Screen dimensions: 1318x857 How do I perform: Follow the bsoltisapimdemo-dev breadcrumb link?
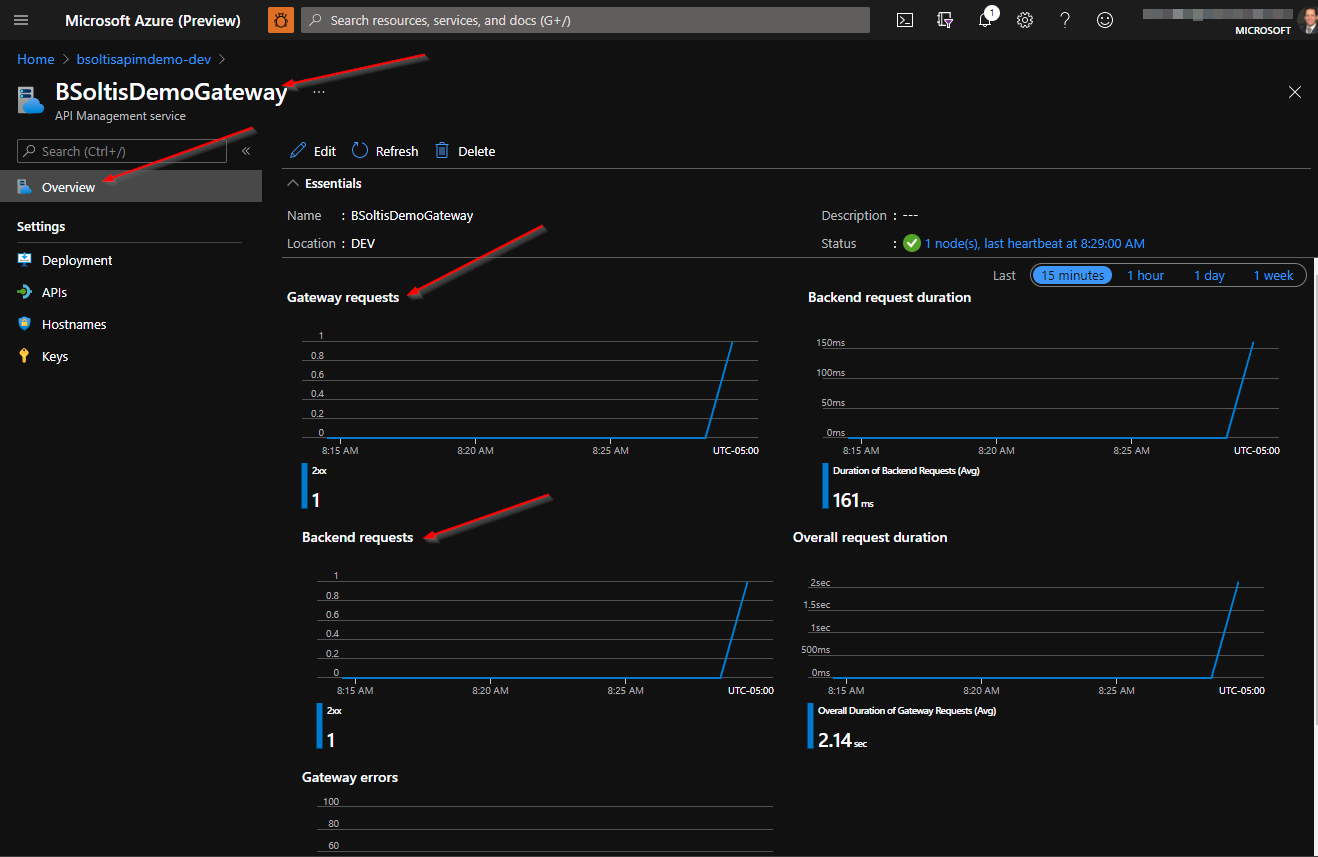tap(143, 59)
